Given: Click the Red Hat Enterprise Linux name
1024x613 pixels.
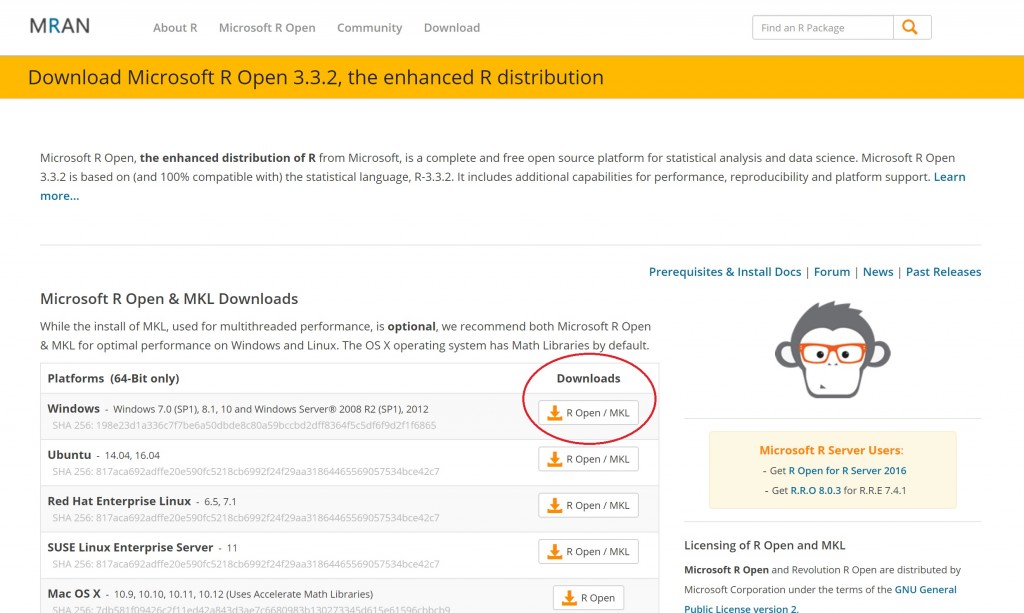Looking at the screenshot, I should click(119, 501).
